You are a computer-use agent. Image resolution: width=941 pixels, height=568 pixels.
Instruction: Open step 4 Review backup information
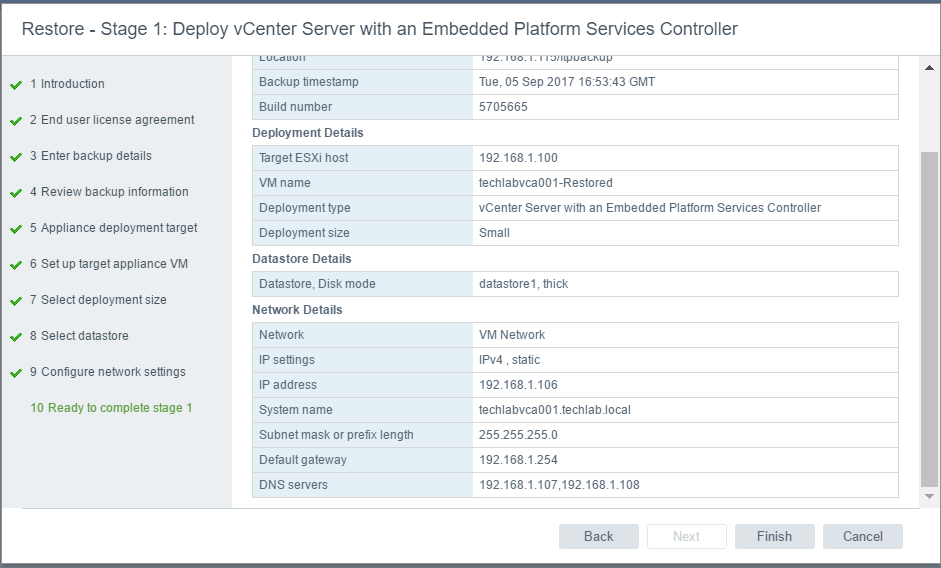coord(109,192)
